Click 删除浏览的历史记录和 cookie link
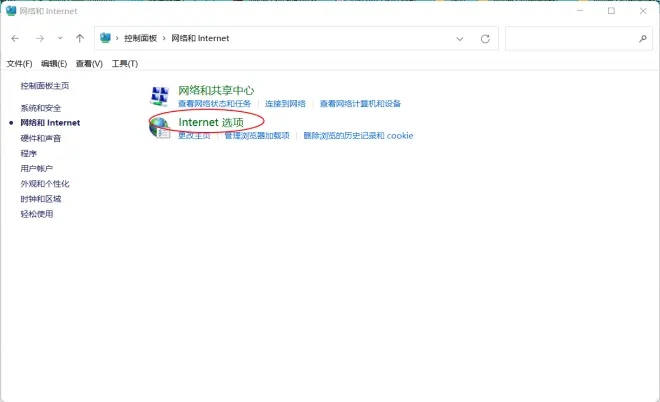The height and width of the screenshot is (402, 660). point(358,136)
